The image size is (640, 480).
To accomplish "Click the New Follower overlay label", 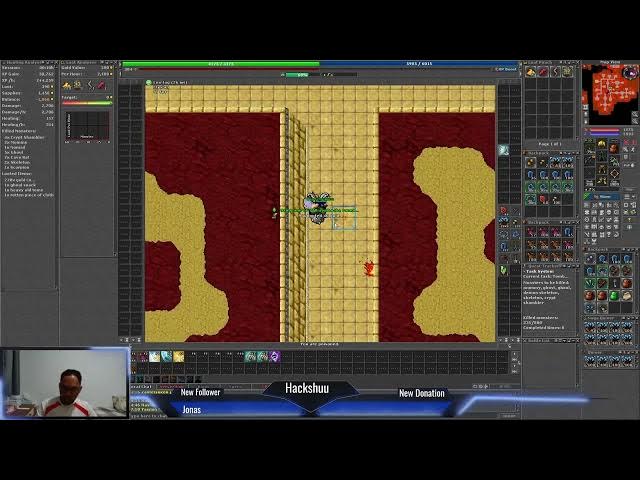I will pyautogui.click(x=200, y=393).
